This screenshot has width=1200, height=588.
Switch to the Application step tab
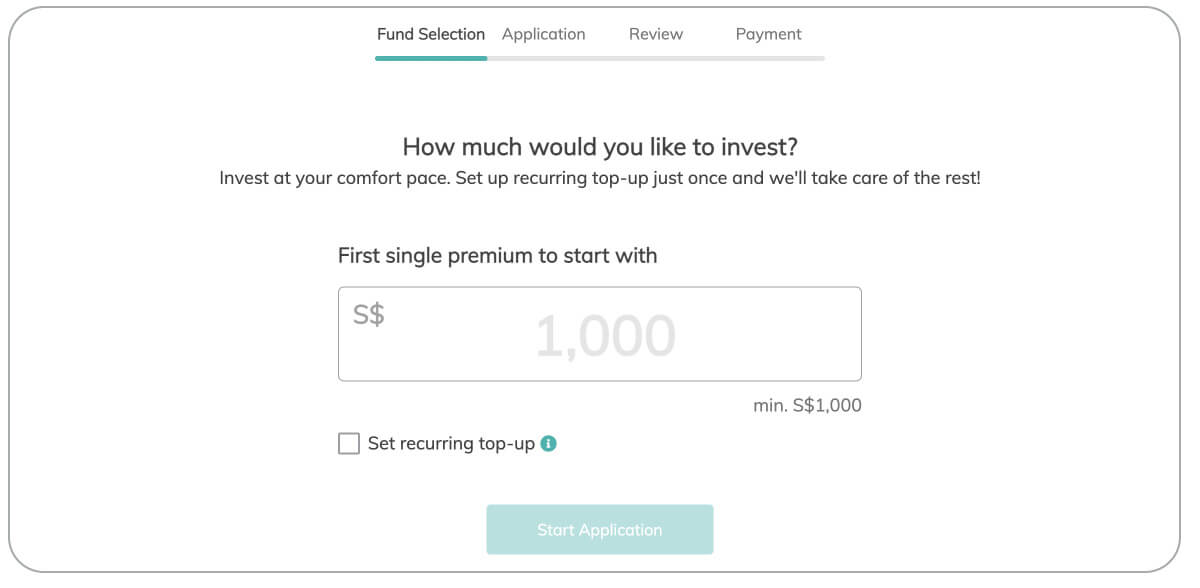[543, 34]
